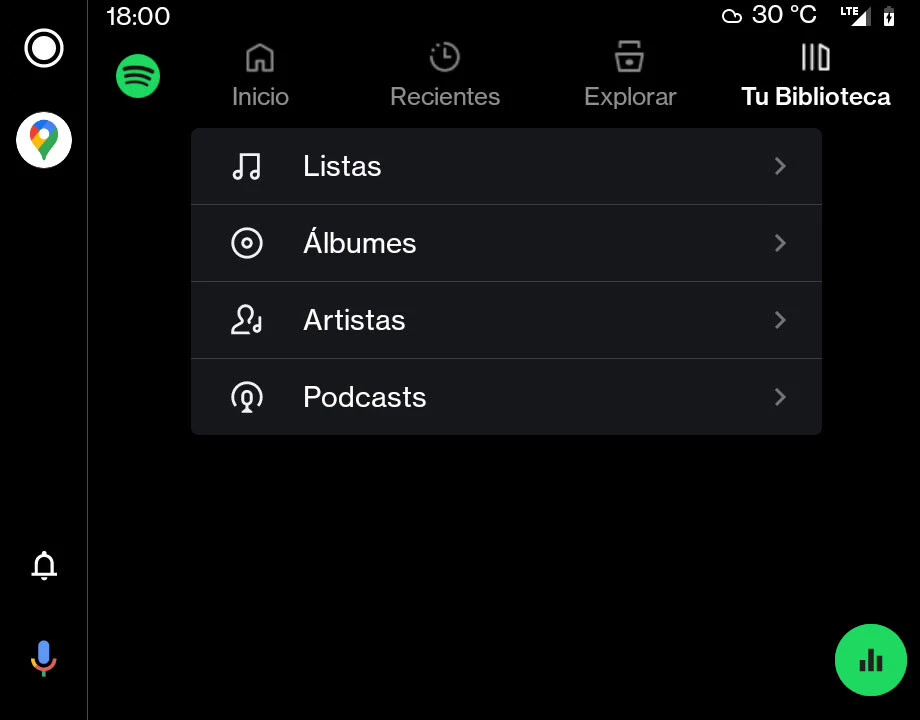Switch to the Explorar tab label

[x=630, y=97]
